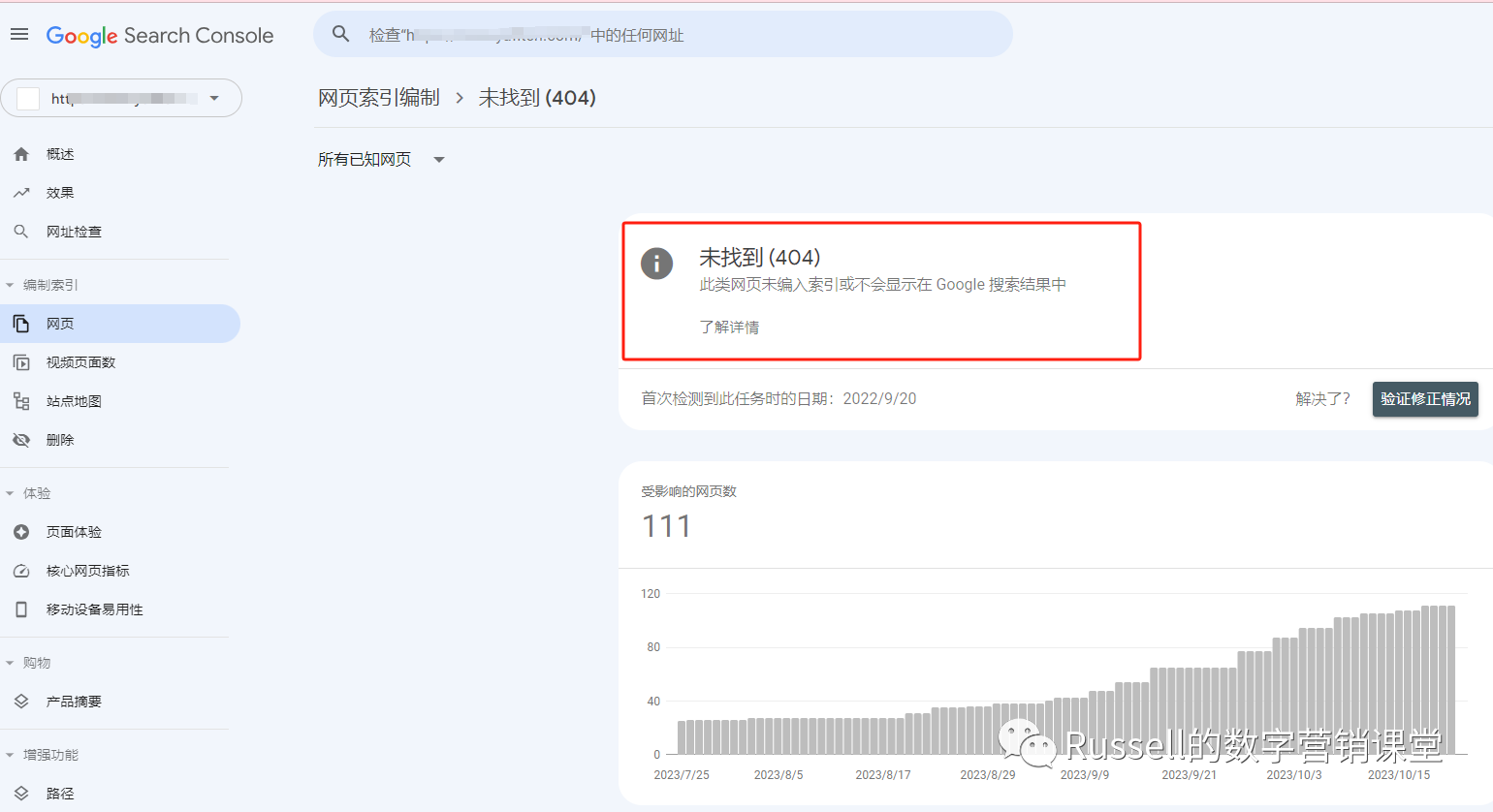This screenshot has height=812, width=1493.
Task: Open the 路径 breadcrumbs enhancement report
Action: pos(60,793)
